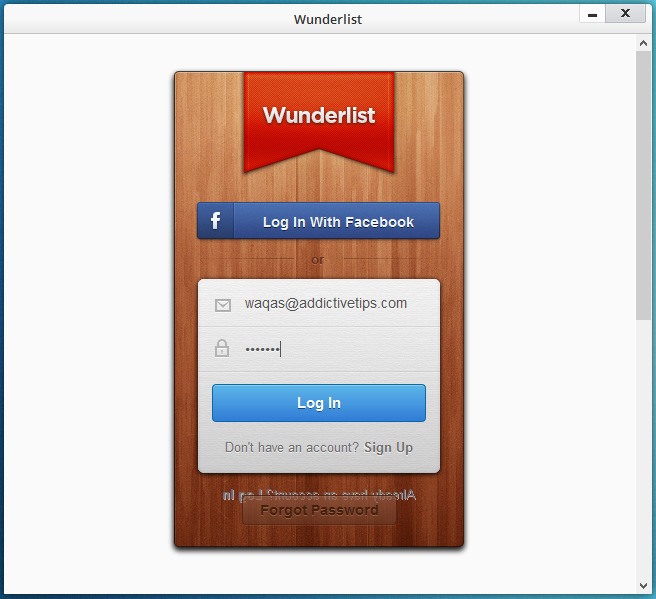Focus the waqas@addictivetips.com email field
The height and width of the screenshot is (599, 656).
pyautogui.click(x=319, y=303)
